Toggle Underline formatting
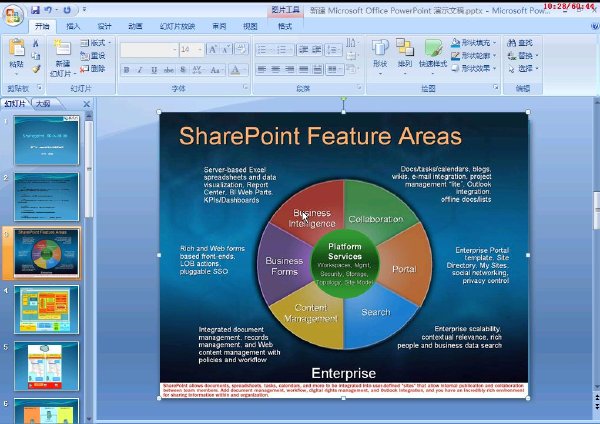Screen dimensions: 600x424 pos(154,70)
